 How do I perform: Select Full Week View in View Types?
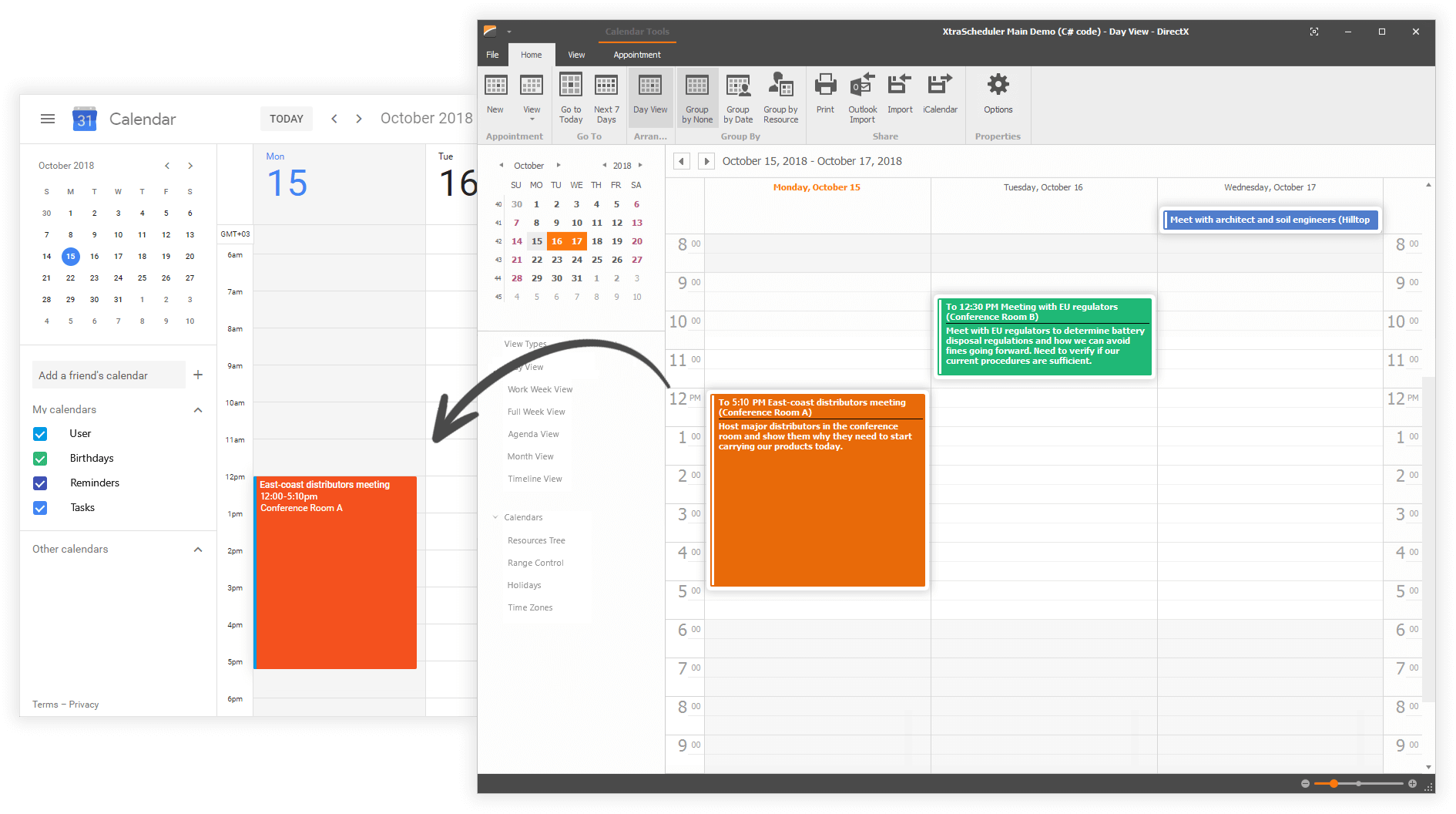tap(536, 412)
